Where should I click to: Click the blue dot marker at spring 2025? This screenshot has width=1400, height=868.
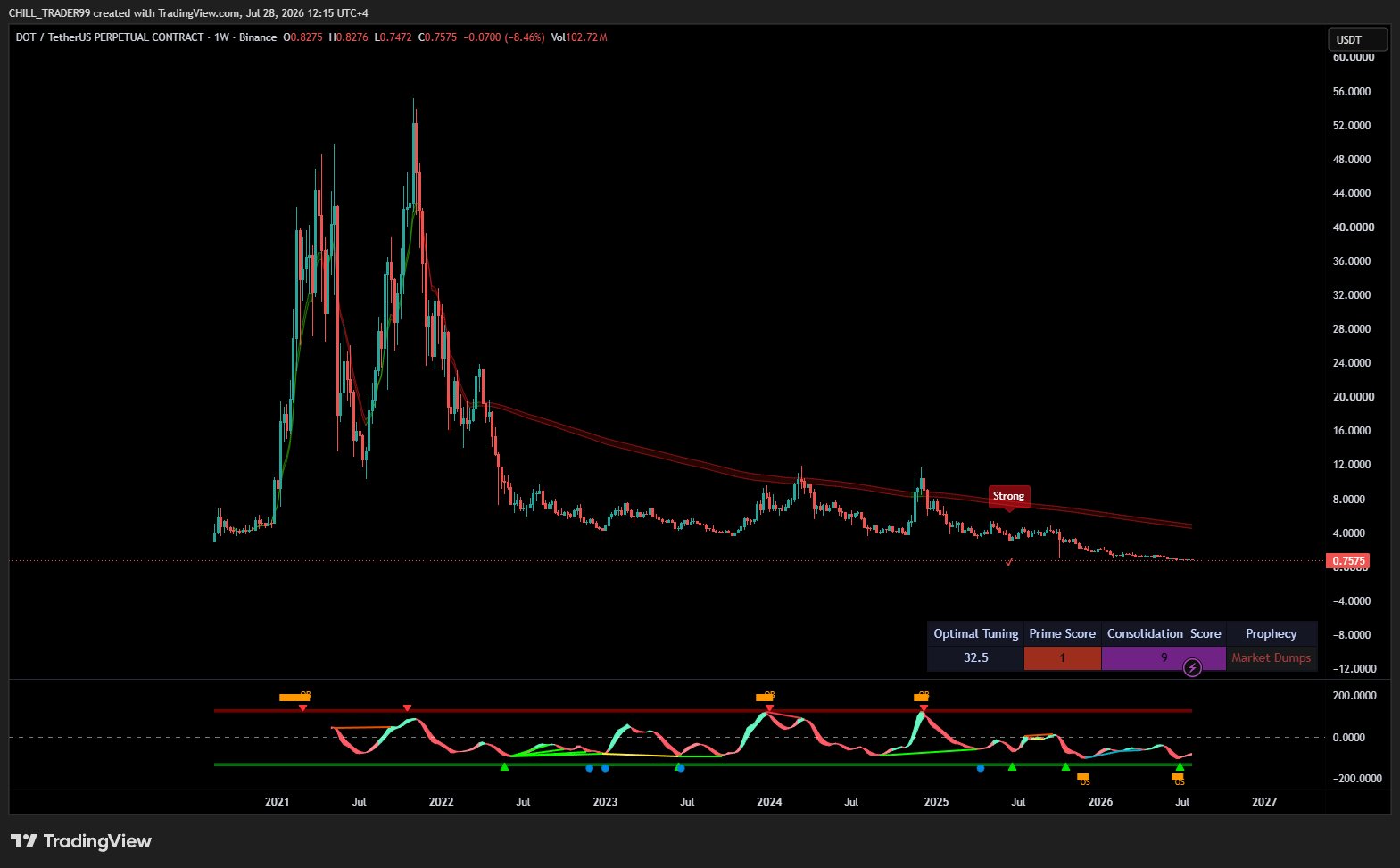[981, 768]
